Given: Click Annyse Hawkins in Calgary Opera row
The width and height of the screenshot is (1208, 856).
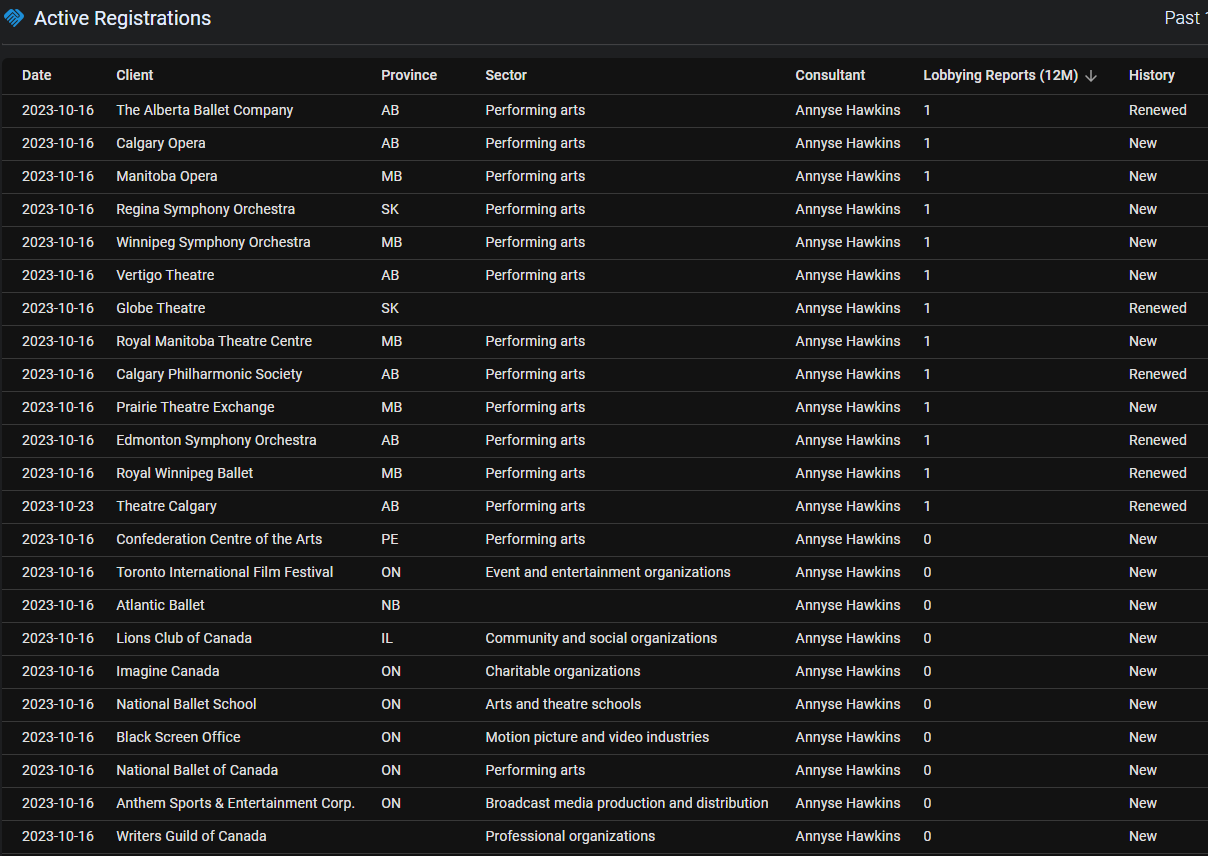Looking at the screenshot, I should [x=848, y=143].
